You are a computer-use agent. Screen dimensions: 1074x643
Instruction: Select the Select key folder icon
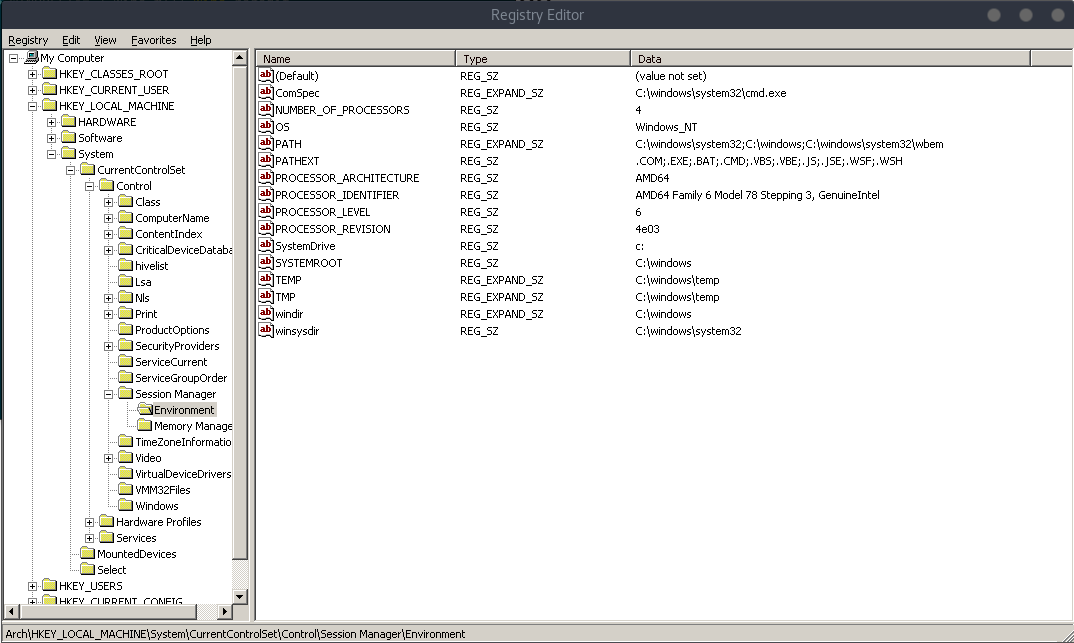pos(88,569)
